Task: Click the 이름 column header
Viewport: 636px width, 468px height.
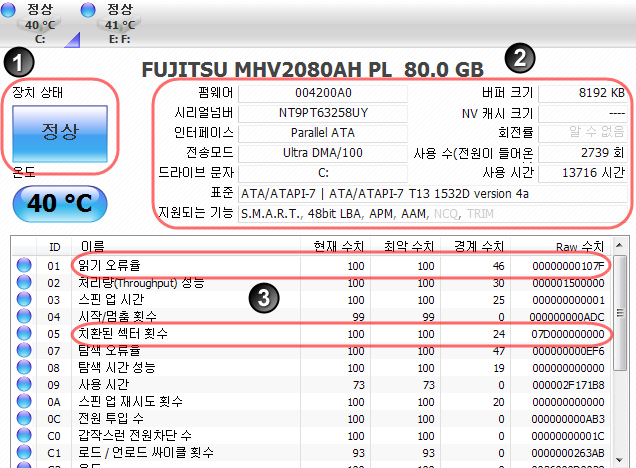Action: coord(186,247)
